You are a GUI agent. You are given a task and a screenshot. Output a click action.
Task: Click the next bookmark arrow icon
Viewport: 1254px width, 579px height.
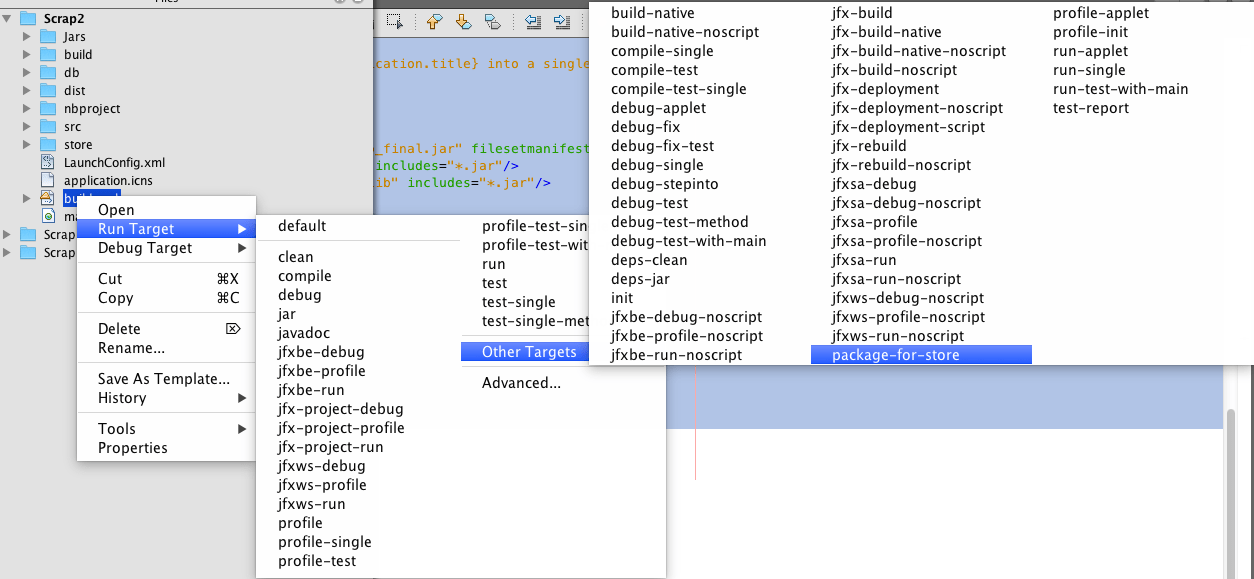(464, 21)
